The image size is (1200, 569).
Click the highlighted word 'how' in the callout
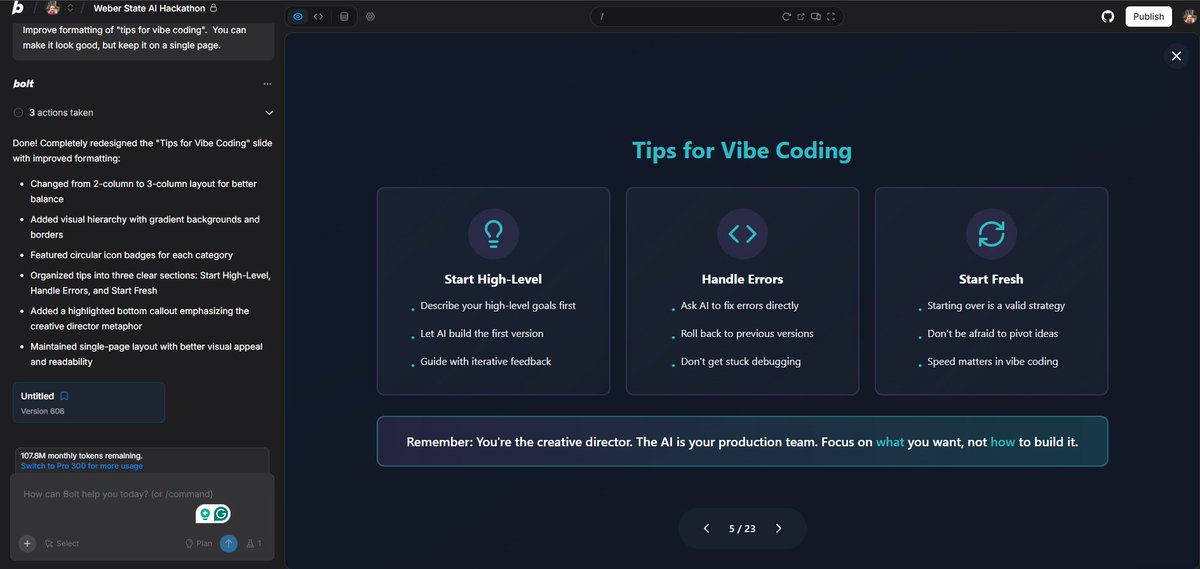click(1003, 442)
